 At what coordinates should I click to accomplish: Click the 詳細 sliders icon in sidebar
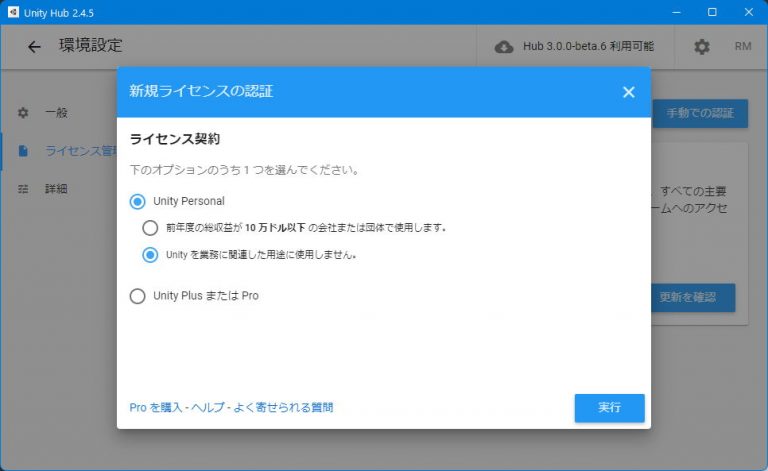coord(23,188)
